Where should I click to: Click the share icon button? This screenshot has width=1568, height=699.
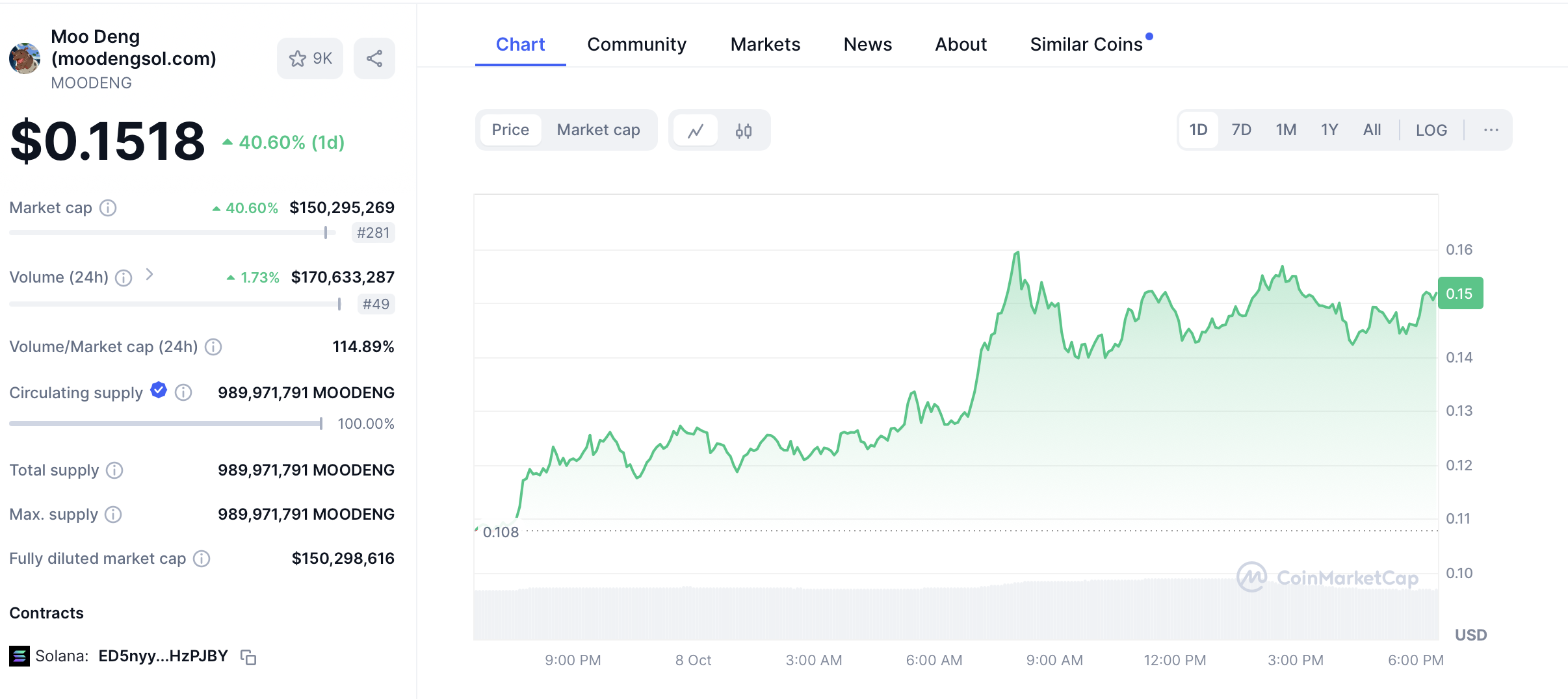(374, 59)
